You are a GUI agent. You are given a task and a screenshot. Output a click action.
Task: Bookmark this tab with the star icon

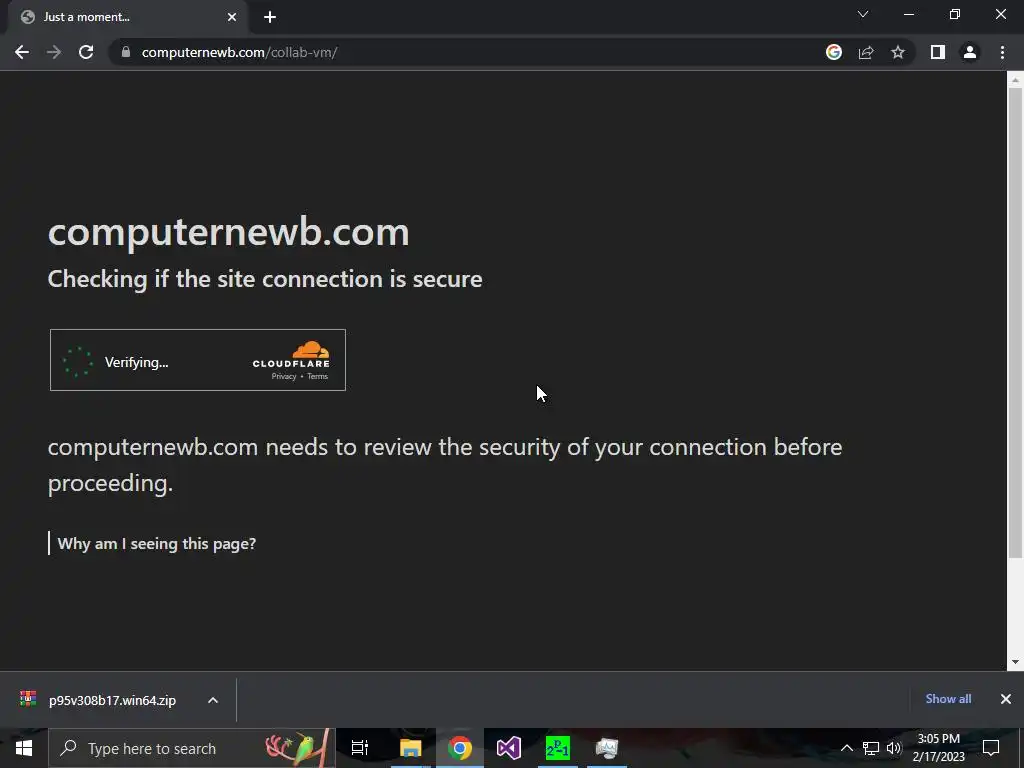pyautogui.click(x=898, y=52)
